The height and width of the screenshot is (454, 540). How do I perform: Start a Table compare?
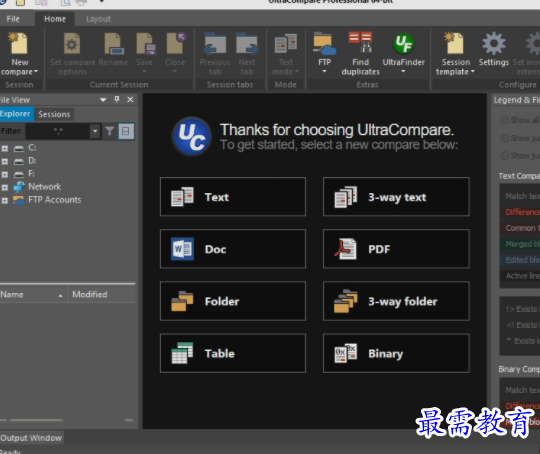[x=233, y=353]
